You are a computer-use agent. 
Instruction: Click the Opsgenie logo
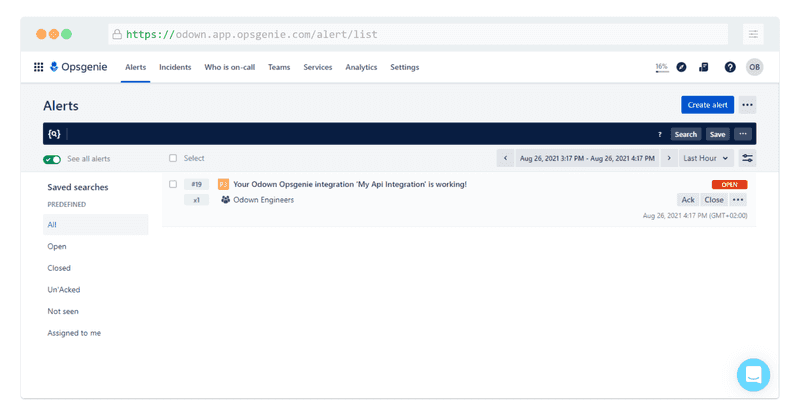point(80,67)
